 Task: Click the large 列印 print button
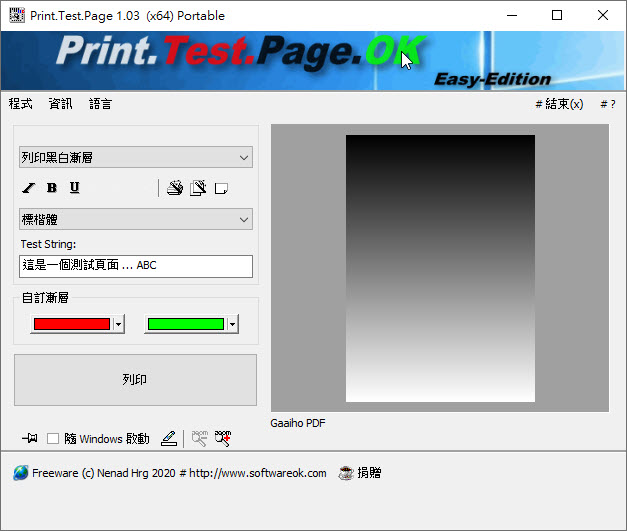(x=136, y=380)
